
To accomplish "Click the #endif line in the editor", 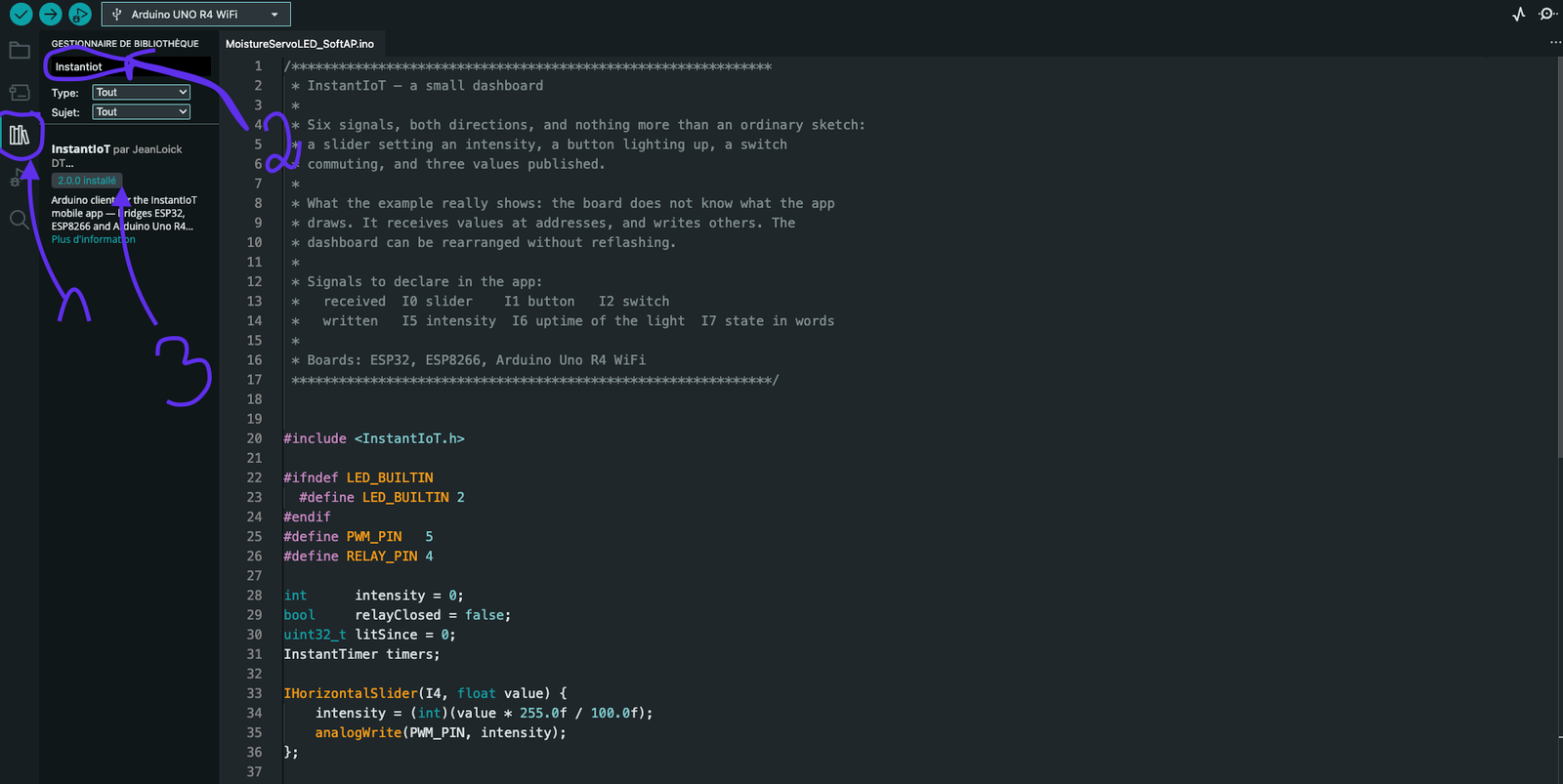I will pyautogui.click(x=307, y=516).
